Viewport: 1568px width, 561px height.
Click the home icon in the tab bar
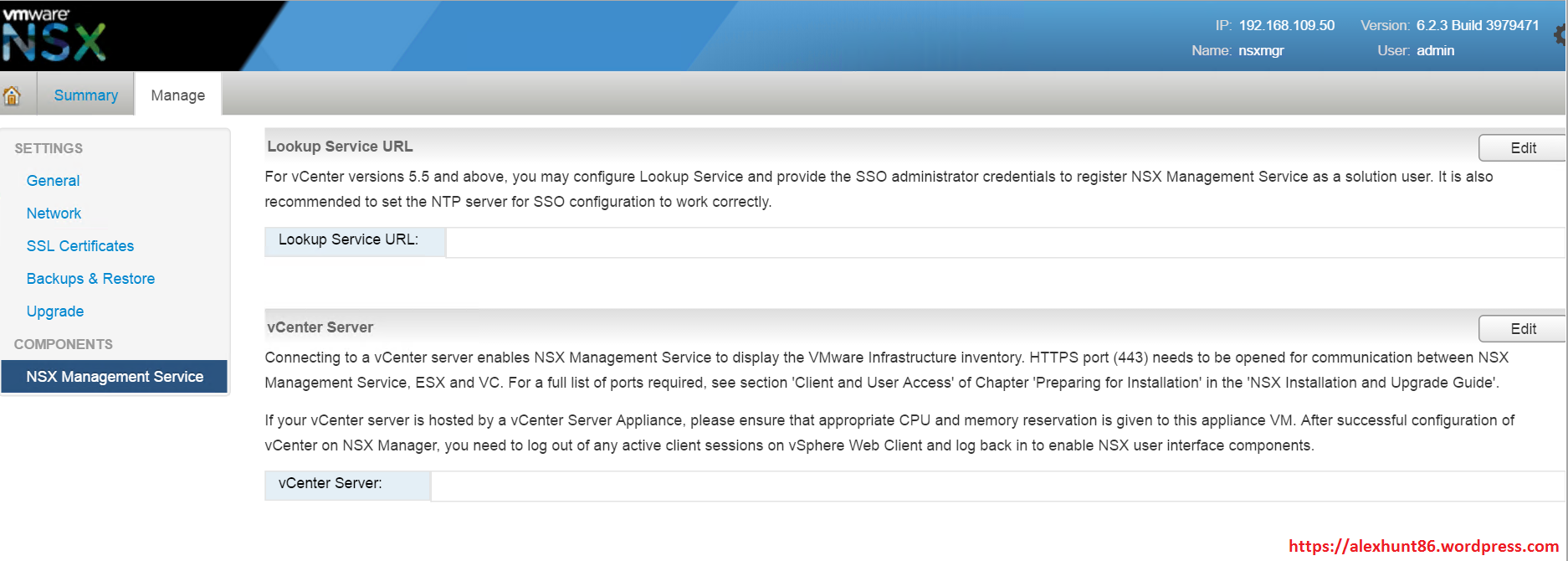(x=12, y=95)
